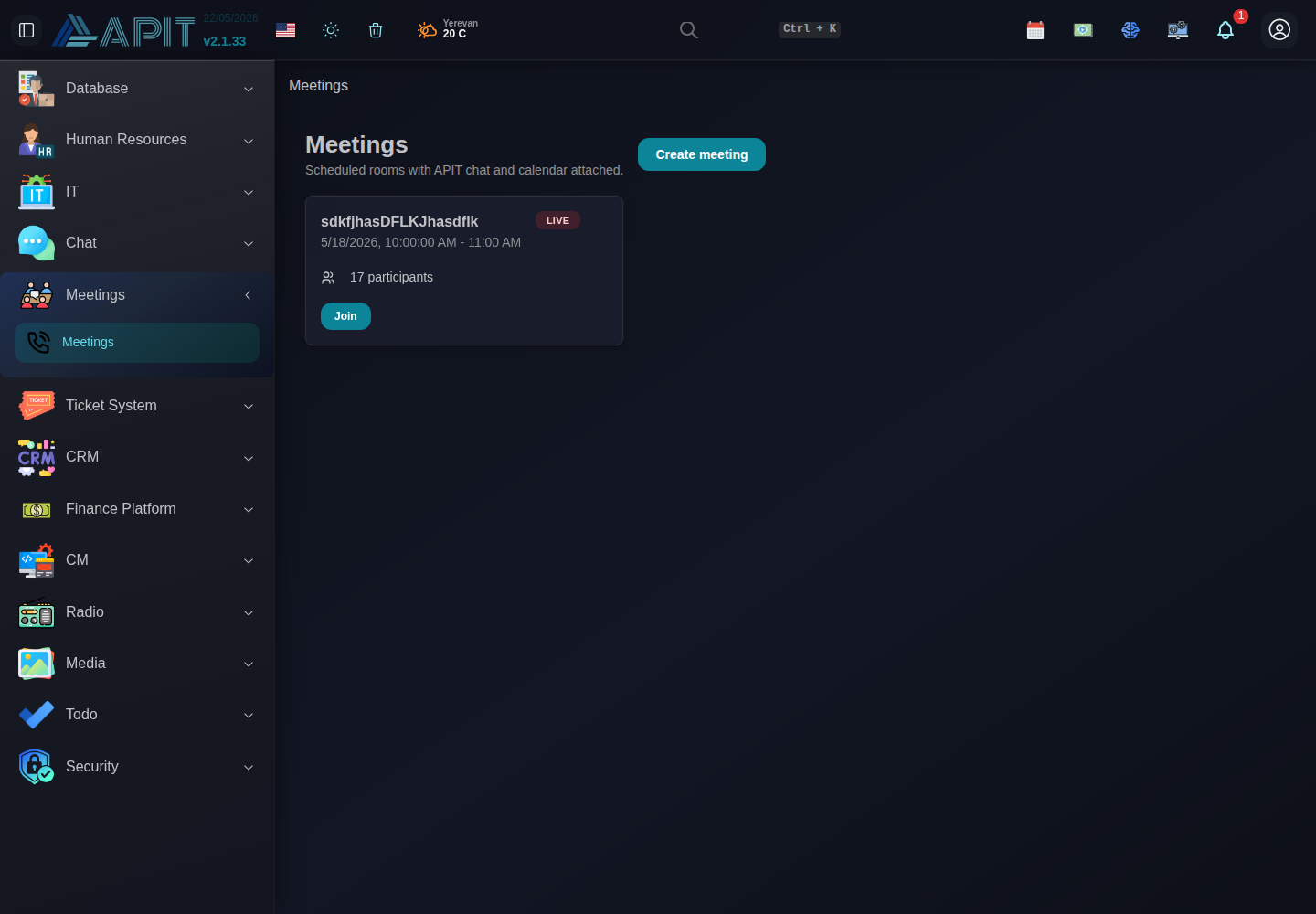Open the monitor camera icon in header
This screenshot has height=914, width=1316.
[x=1178, y=30]
